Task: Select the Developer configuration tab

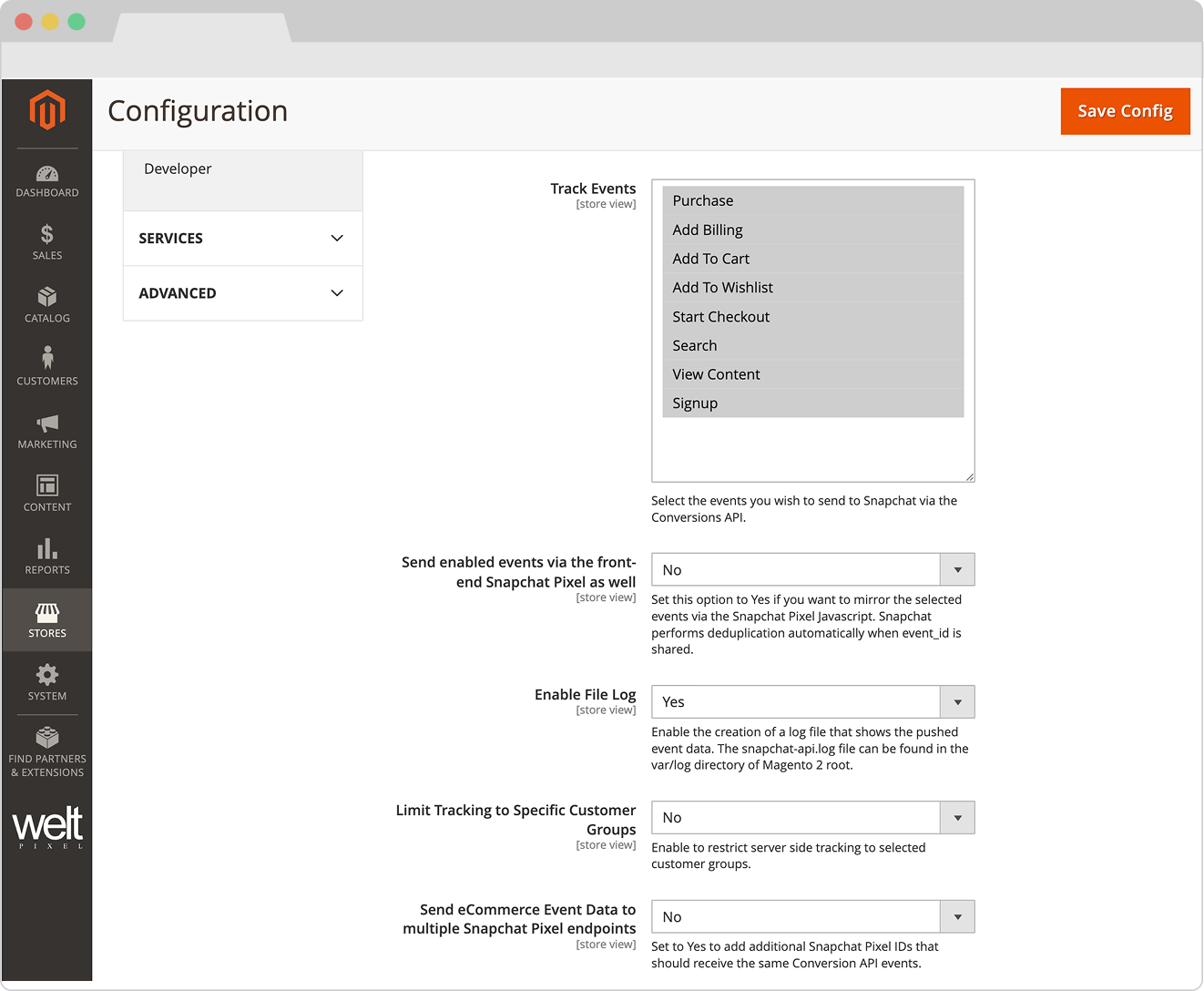Action: click(178, 169)
